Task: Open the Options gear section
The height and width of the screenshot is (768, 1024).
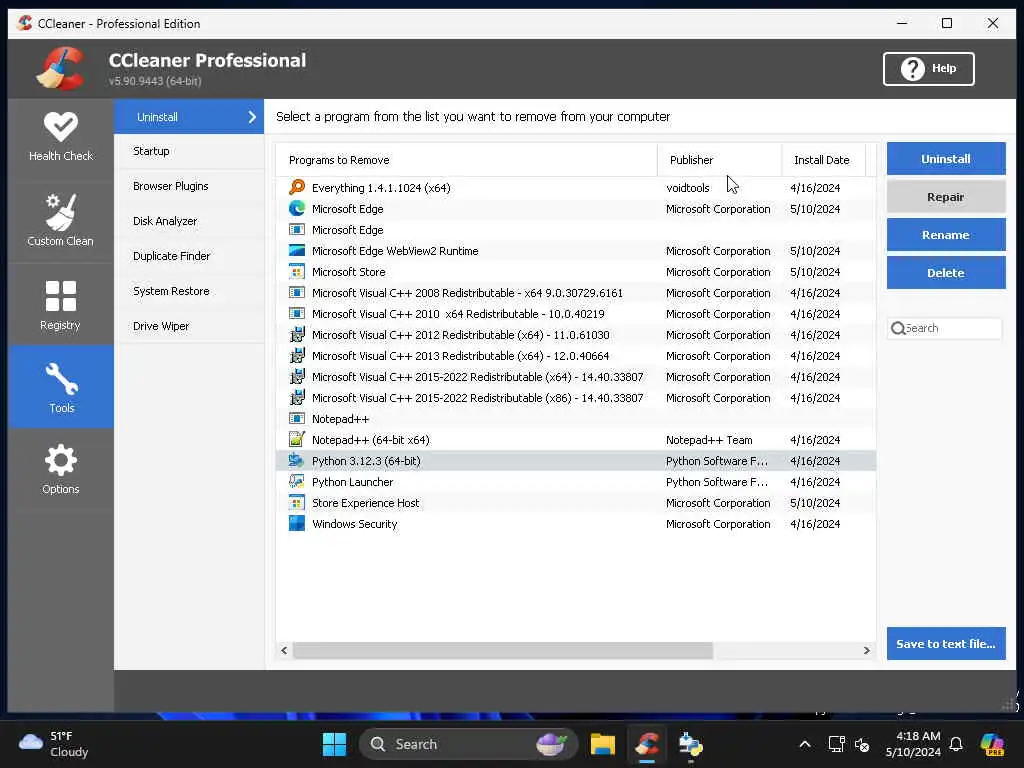Action: click(x=61, y=469)
